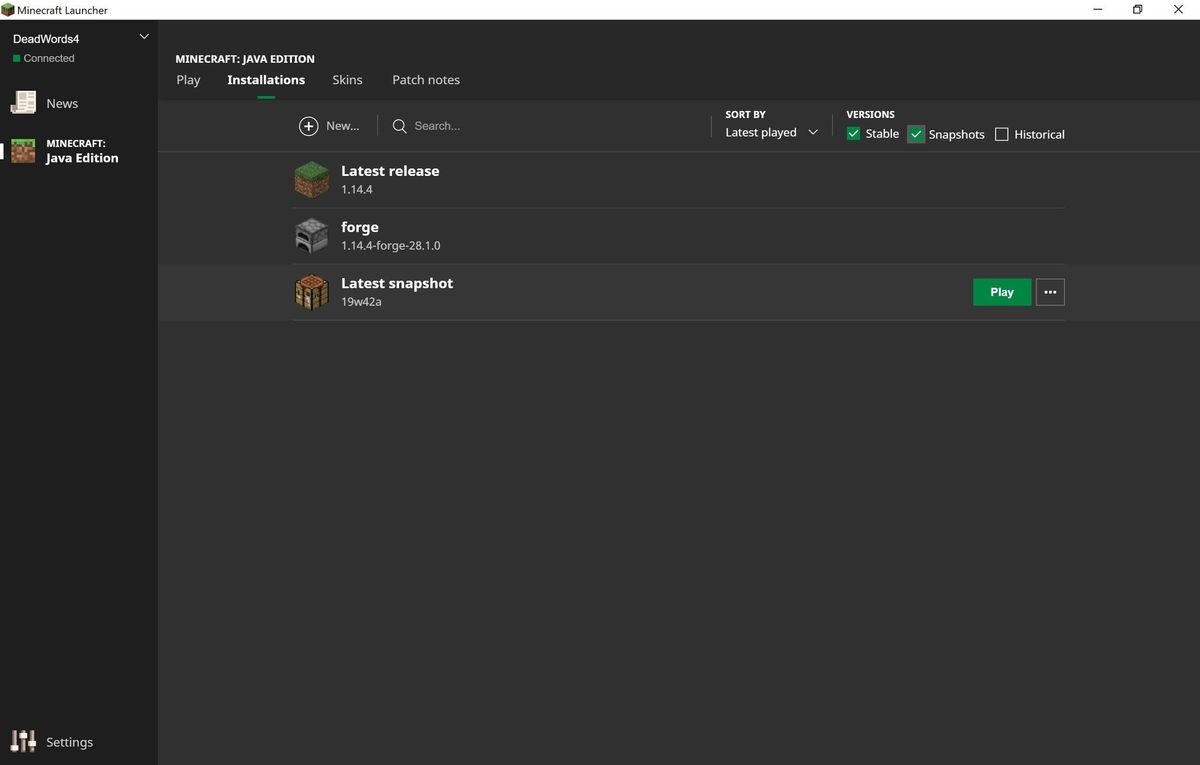
Task: Toggle the Snapshots versions checkbox
Action: pos(916,134)
